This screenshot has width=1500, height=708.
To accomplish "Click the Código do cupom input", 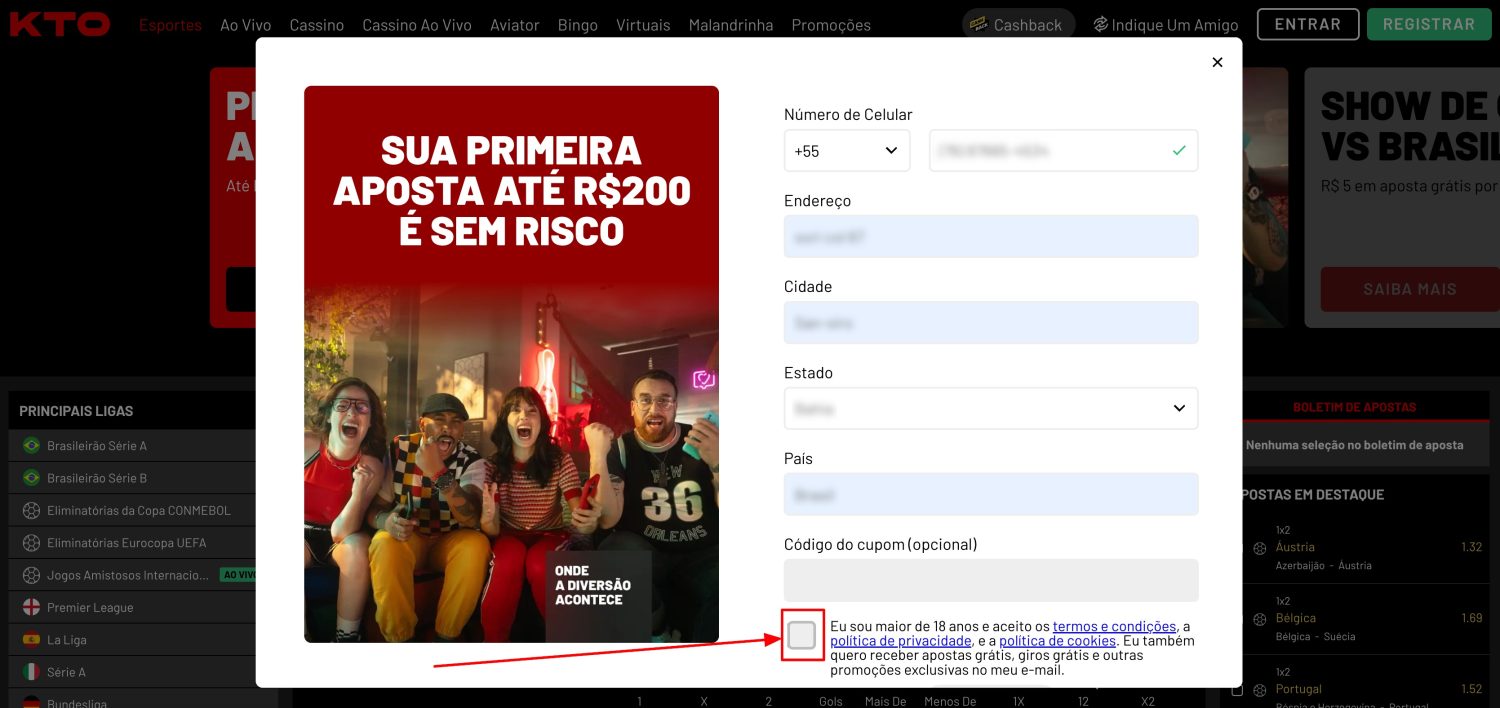I will [x=991, y=580].
